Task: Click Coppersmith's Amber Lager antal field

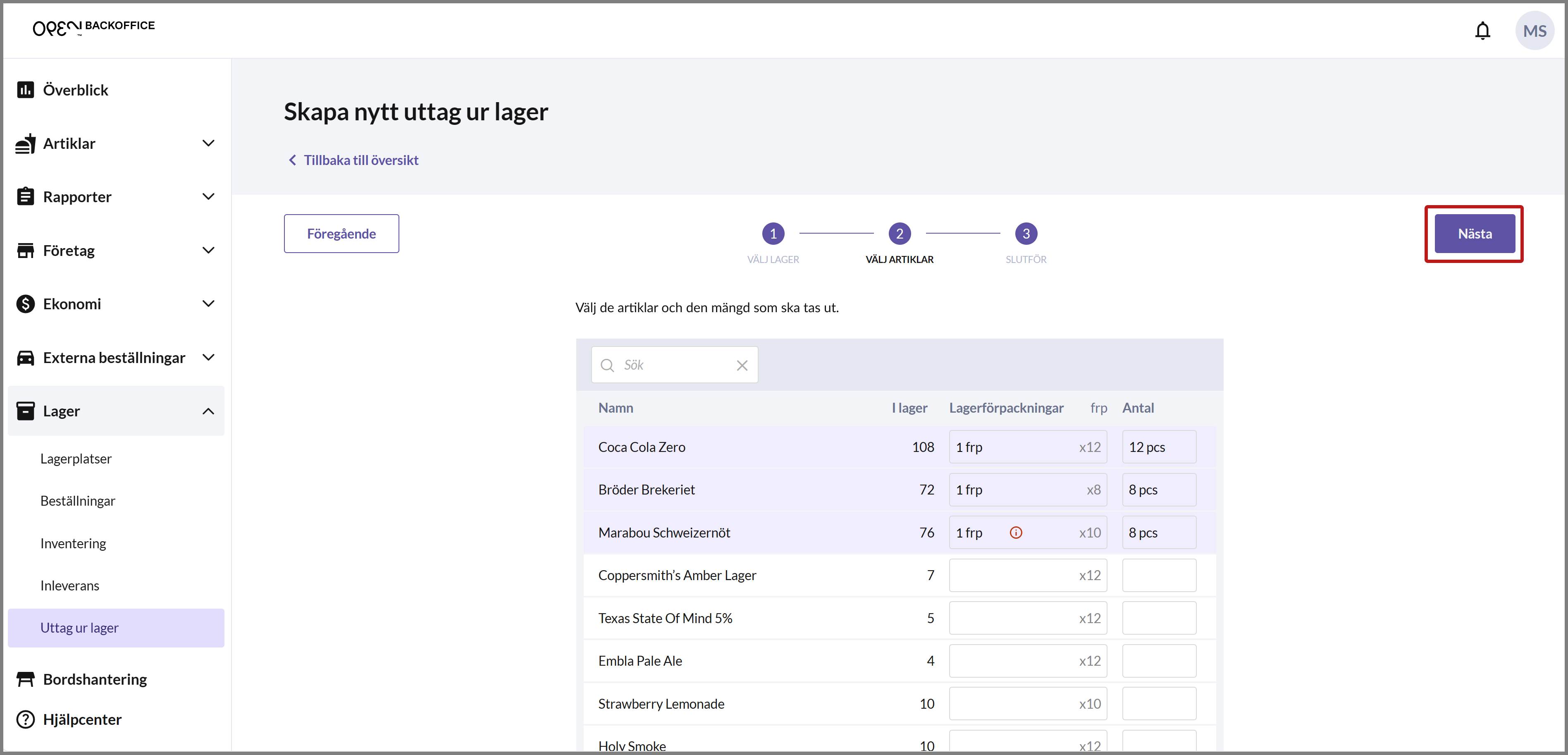Action: [1159, 576]
